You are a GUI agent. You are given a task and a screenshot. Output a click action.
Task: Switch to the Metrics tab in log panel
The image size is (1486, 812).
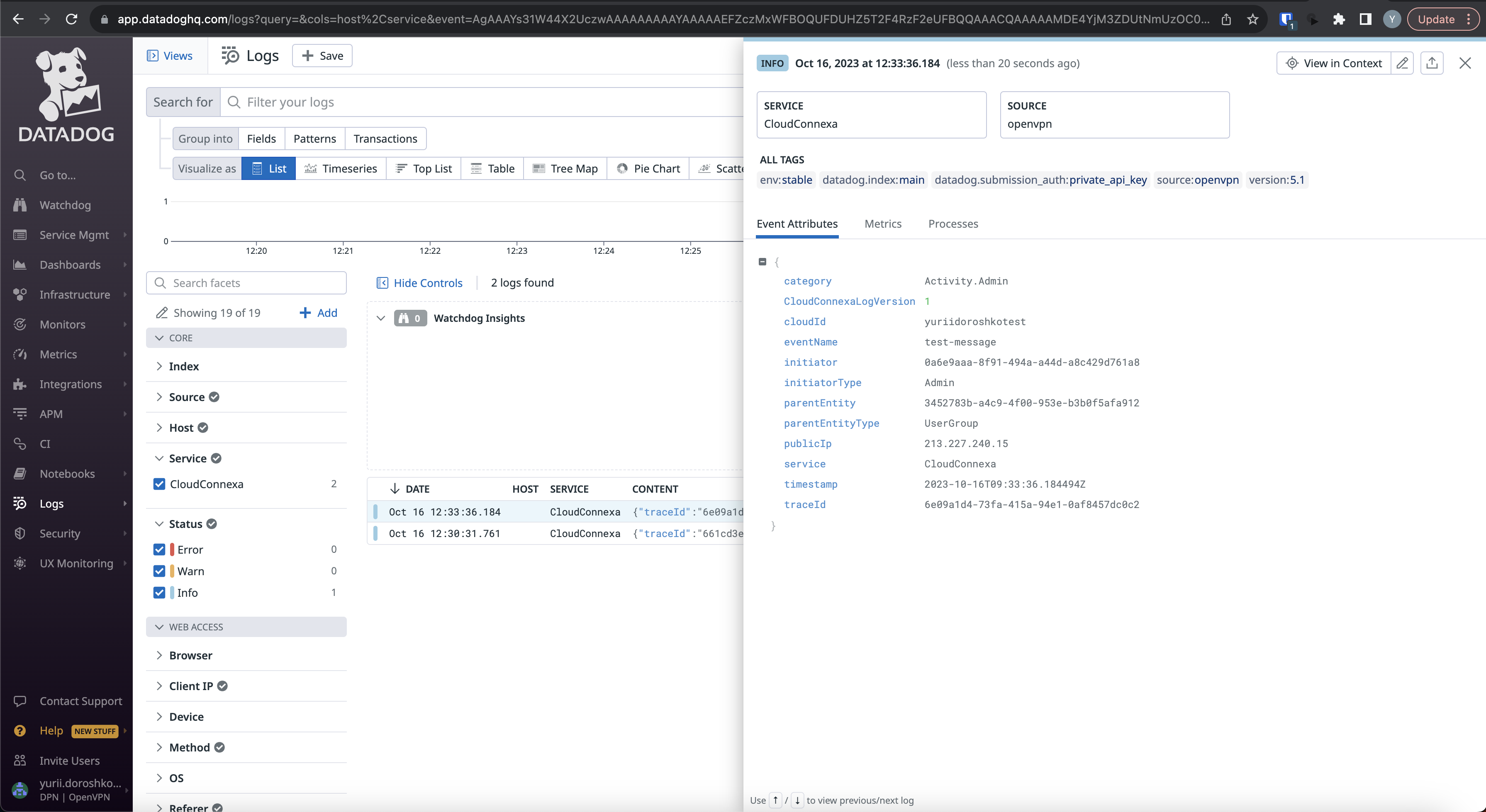pos(883,224)
